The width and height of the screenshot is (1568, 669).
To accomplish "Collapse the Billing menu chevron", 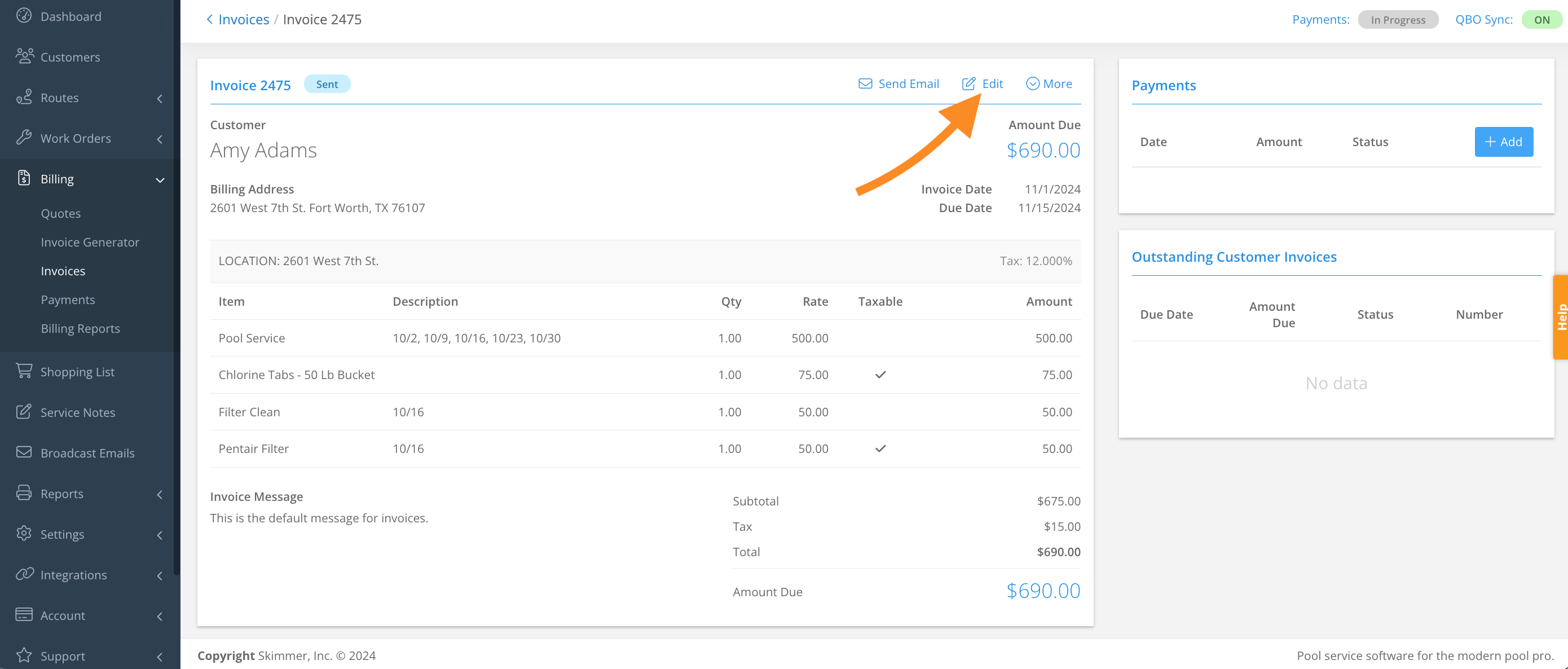I will pos(160,179).
